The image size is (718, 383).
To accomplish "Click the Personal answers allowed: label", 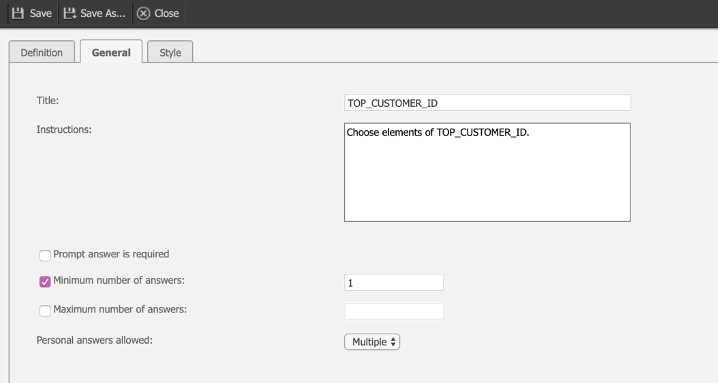I will [x=94, y=340].
